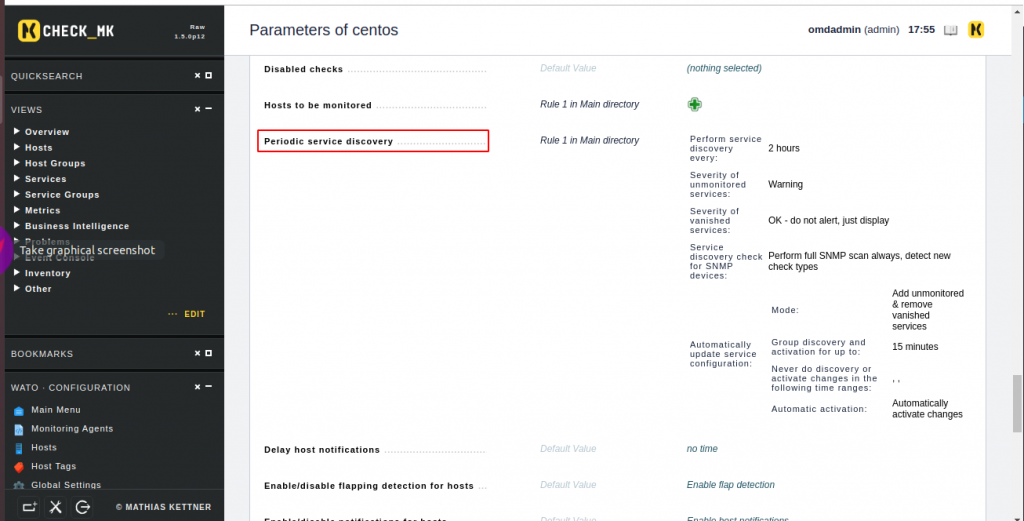Click the Main Menu icon in WATO
Viewport: 1024px width, 521px height.
(19, 411)
